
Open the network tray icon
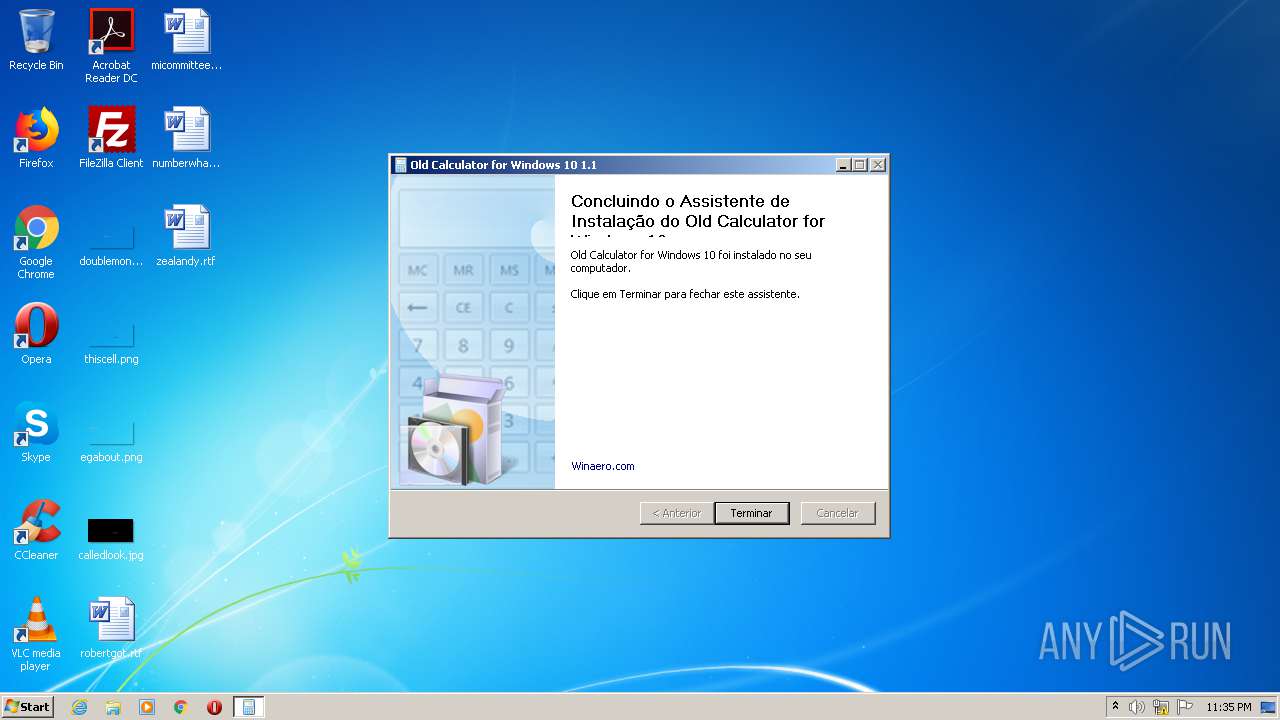click(1161, 707)
